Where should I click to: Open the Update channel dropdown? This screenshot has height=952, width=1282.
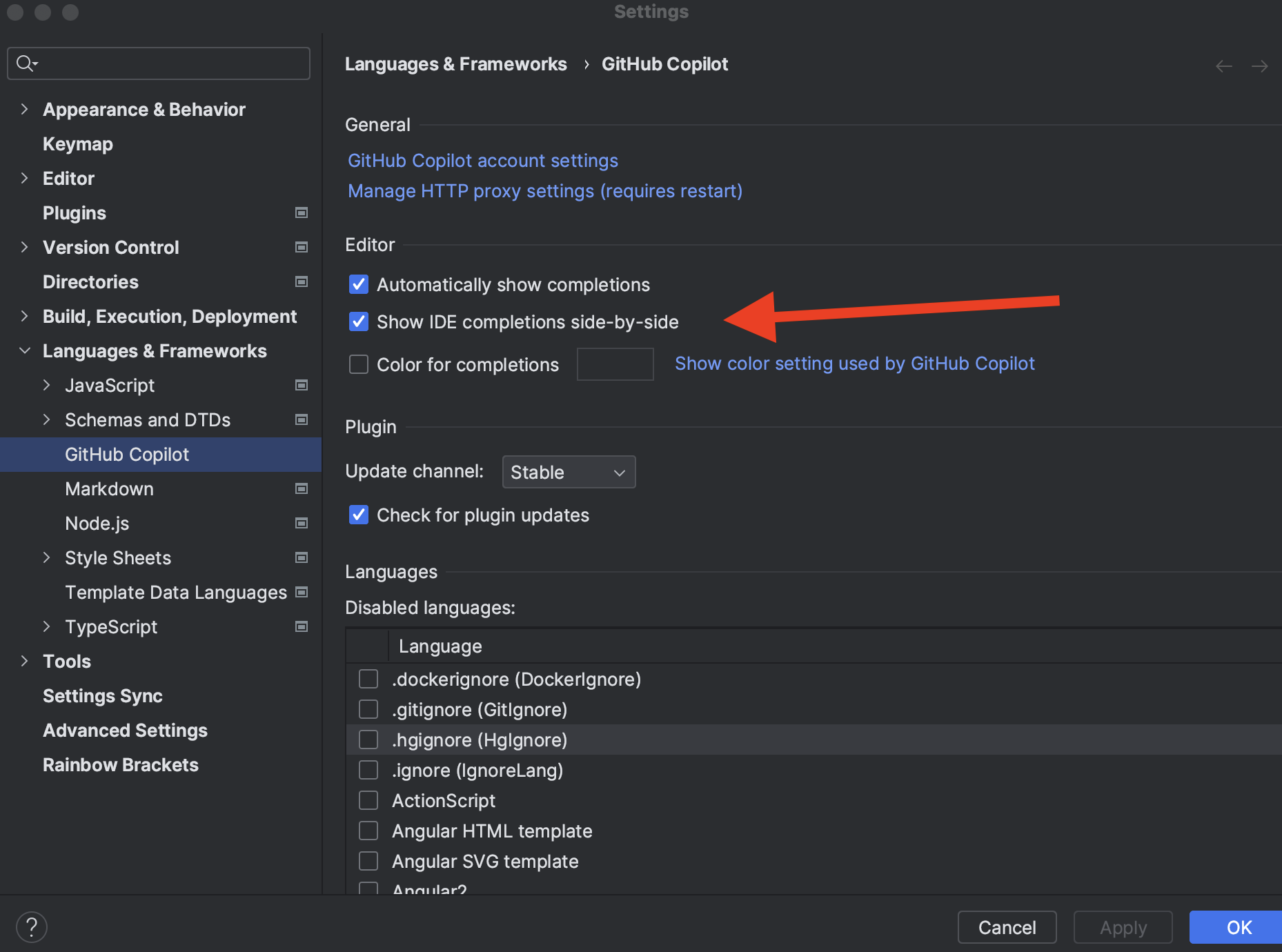[x=568, y=472]
